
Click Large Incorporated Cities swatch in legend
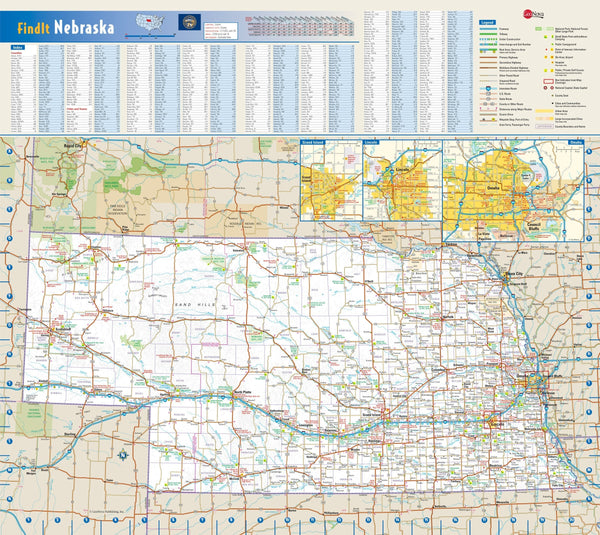coord(545,119)
